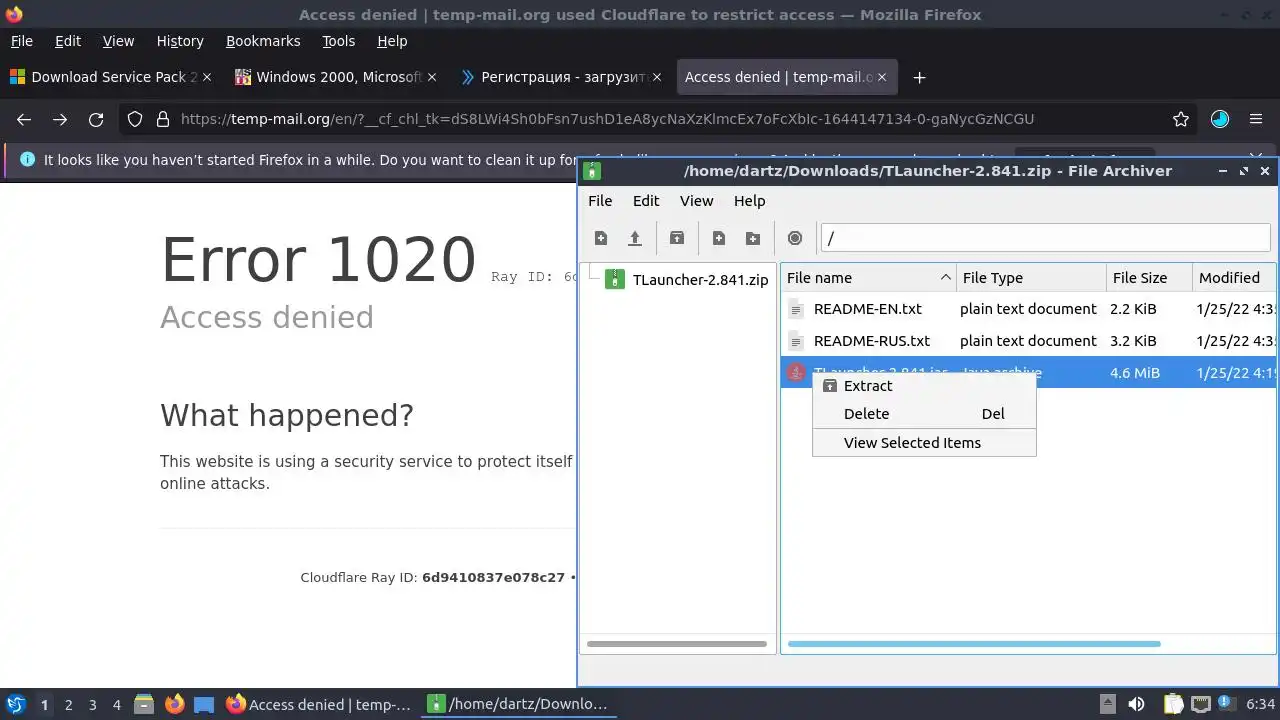Select TLauncher-2.841.zip in the folder tree
Screen dimensions: 1280x720
click(700, 279)
